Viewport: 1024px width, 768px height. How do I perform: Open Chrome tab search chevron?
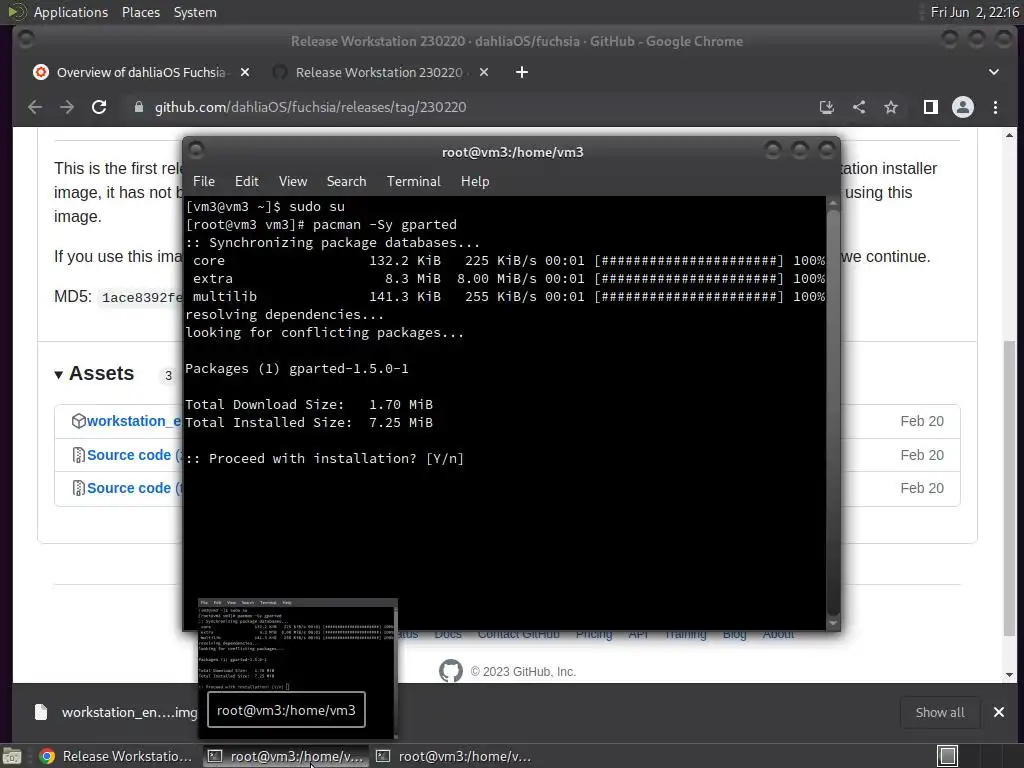click(993, 72)
